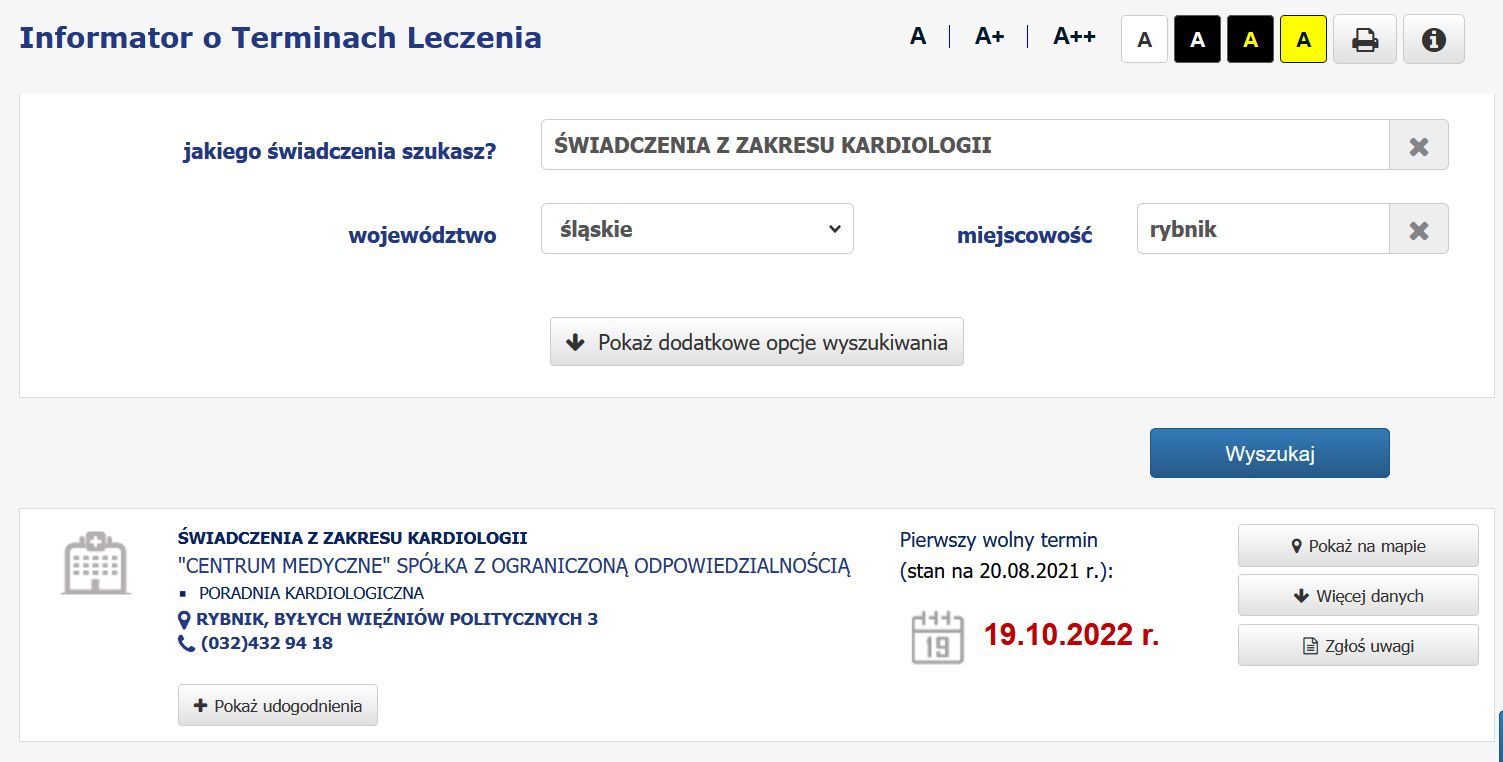Set medium font size A+
The image size is (1503, 762).
click(x=989, y=37)
